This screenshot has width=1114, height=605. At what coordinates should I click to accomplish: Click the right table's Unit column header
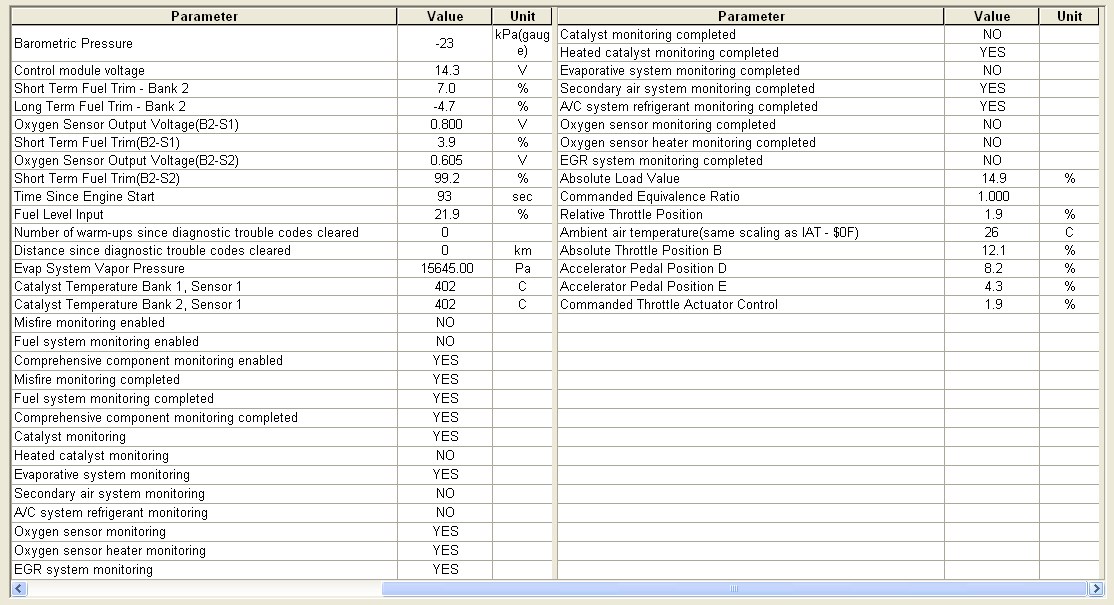[x=1069, y=16]
